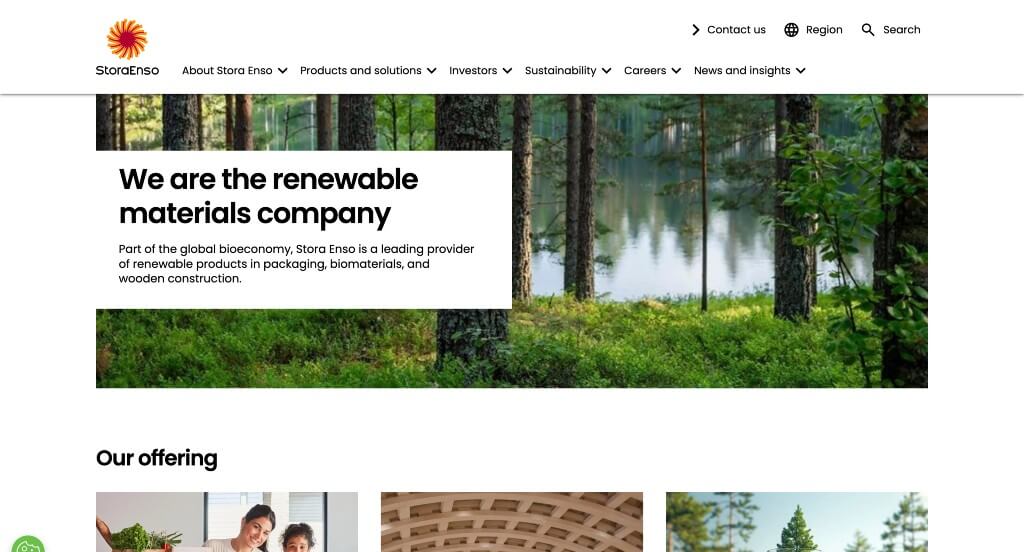Open the green cookie settings icon
Image resolution: width=1024 pixels, height=552 pixels.
(x=27, y=545)
